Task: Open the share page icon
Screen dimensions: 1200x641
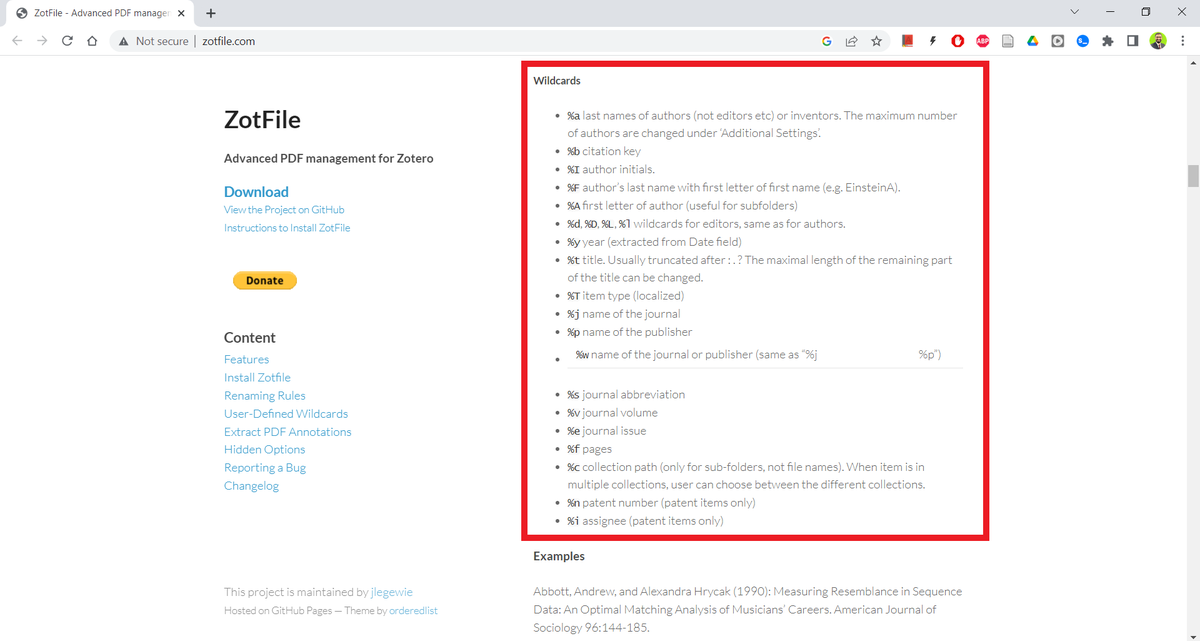Action: 852,41
